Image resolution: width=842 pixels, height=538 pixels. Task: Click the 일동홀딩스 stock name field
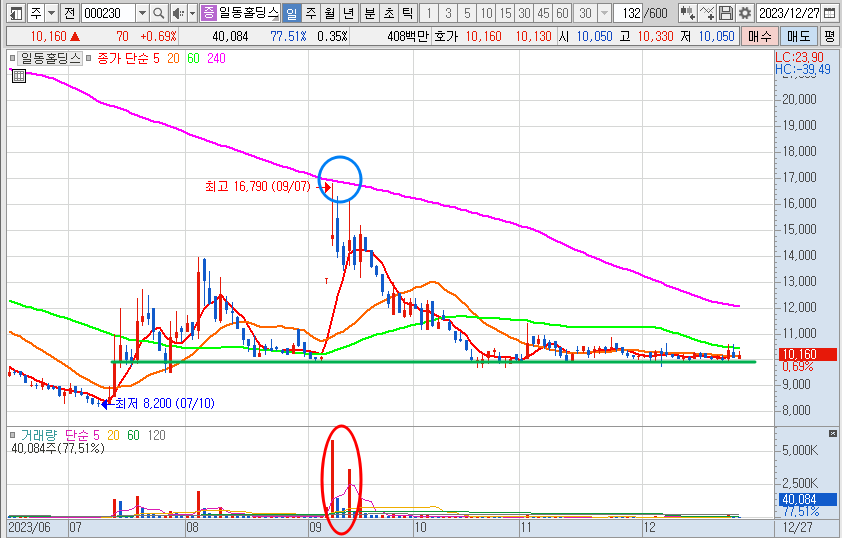[x=249, y=13]
